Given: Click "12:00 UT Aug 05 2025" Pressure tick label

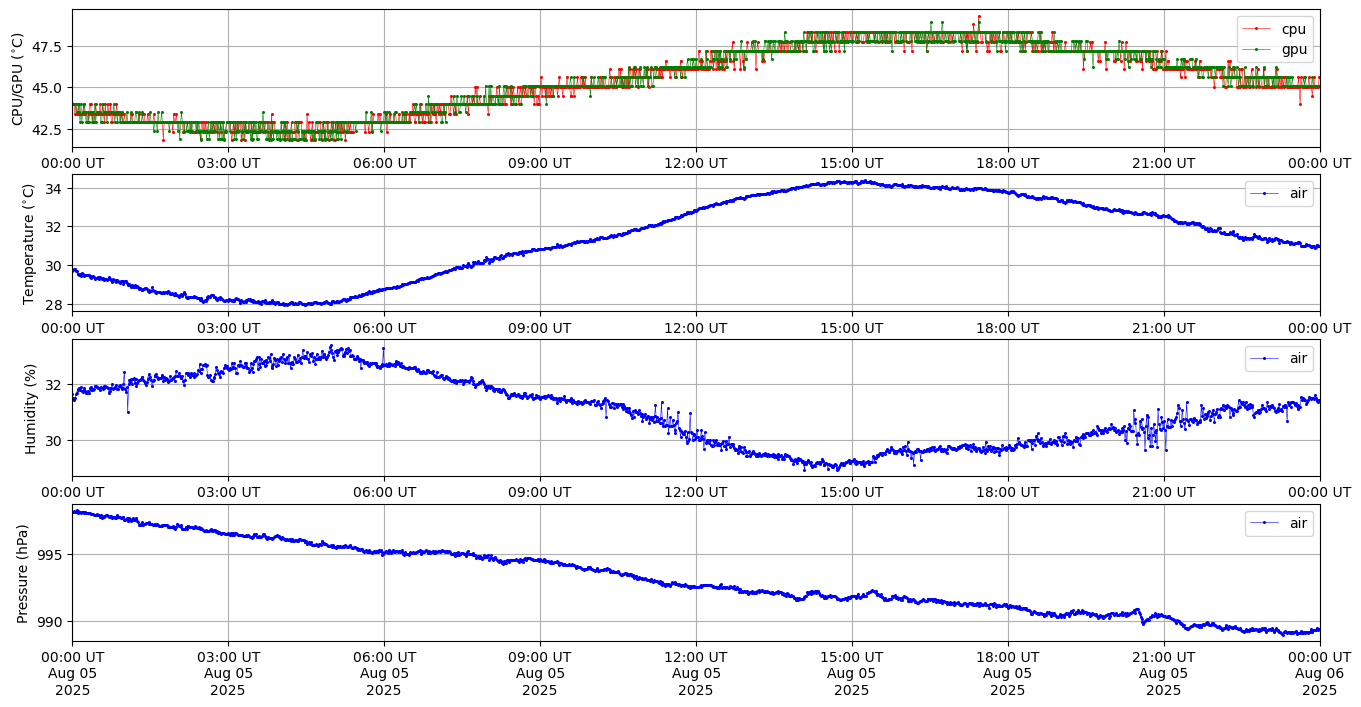Looking at the screenshot, I should point(696,673).
